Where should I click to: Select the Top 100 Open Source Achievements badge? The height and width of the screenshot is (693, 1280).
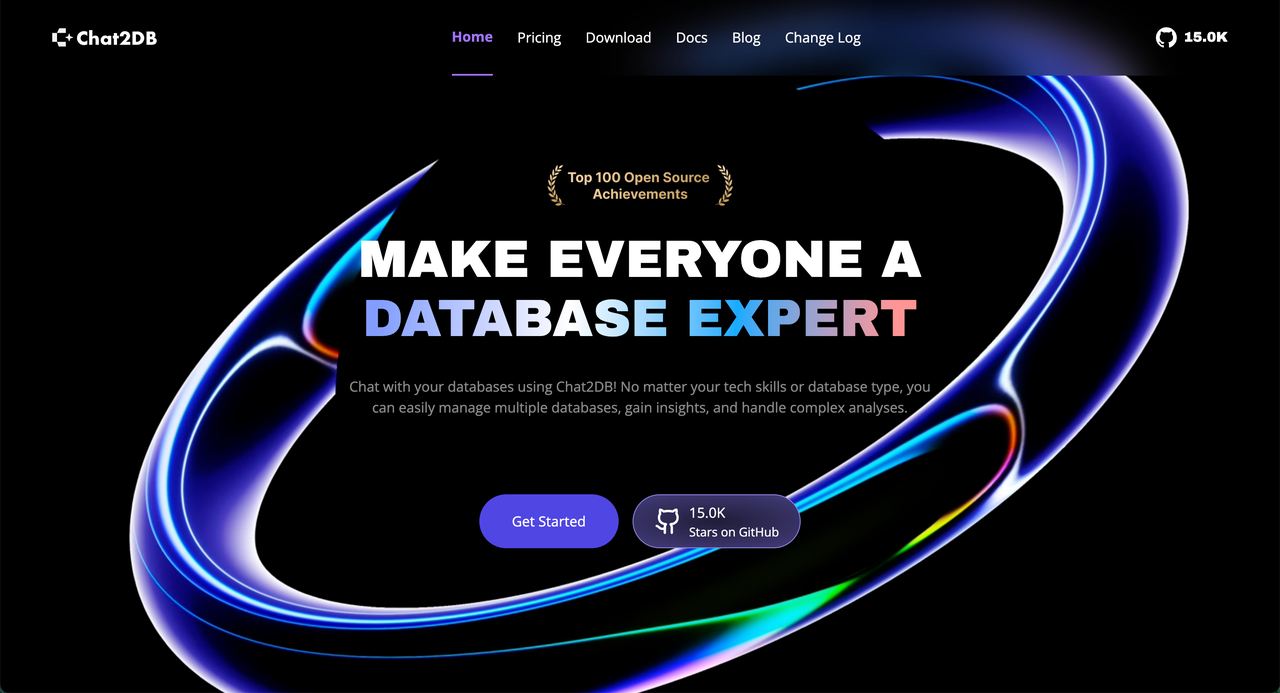(x=640, y=185)
